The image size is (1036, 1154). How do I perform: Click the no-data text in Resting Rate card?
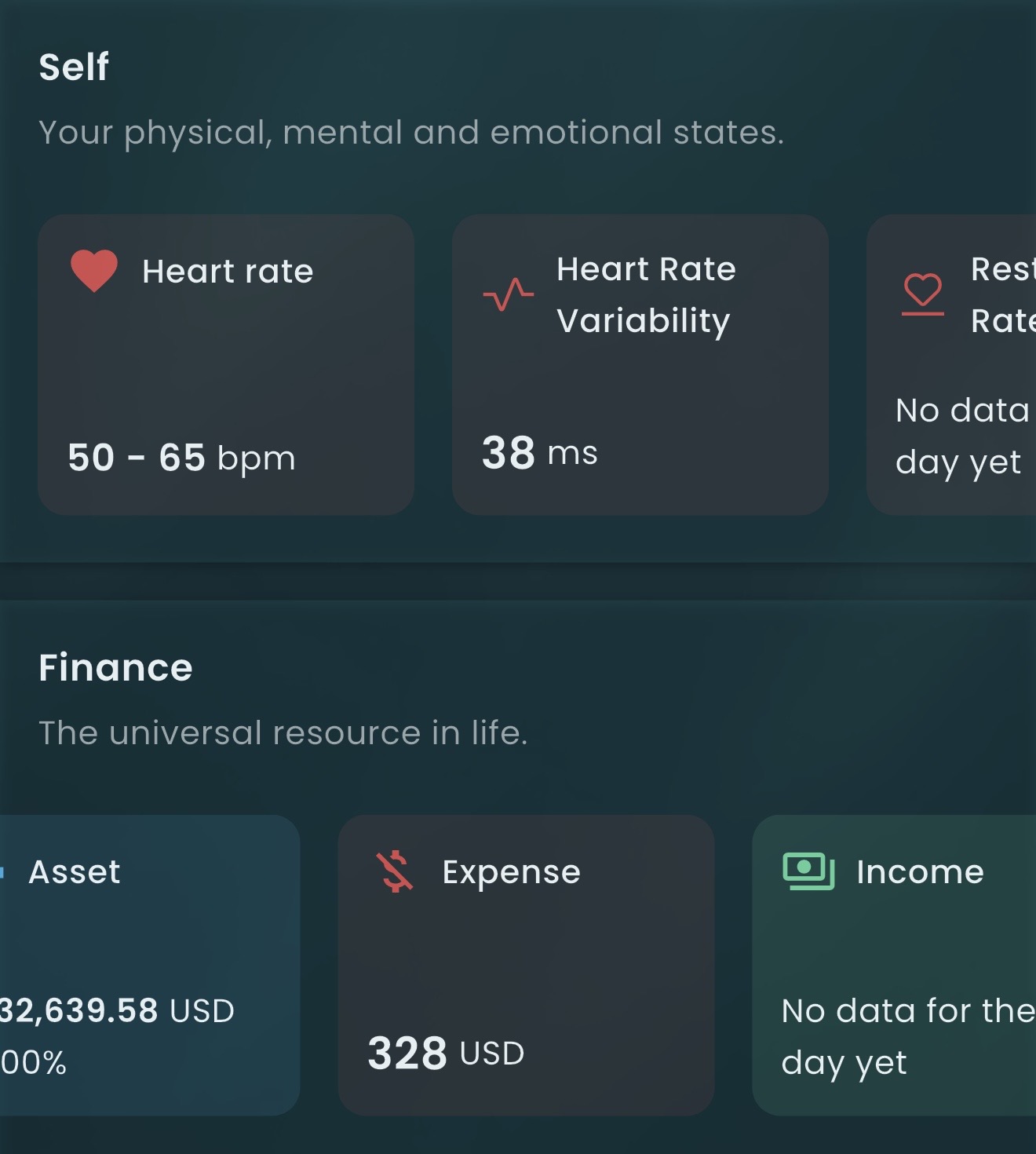[x=962, y=436]
